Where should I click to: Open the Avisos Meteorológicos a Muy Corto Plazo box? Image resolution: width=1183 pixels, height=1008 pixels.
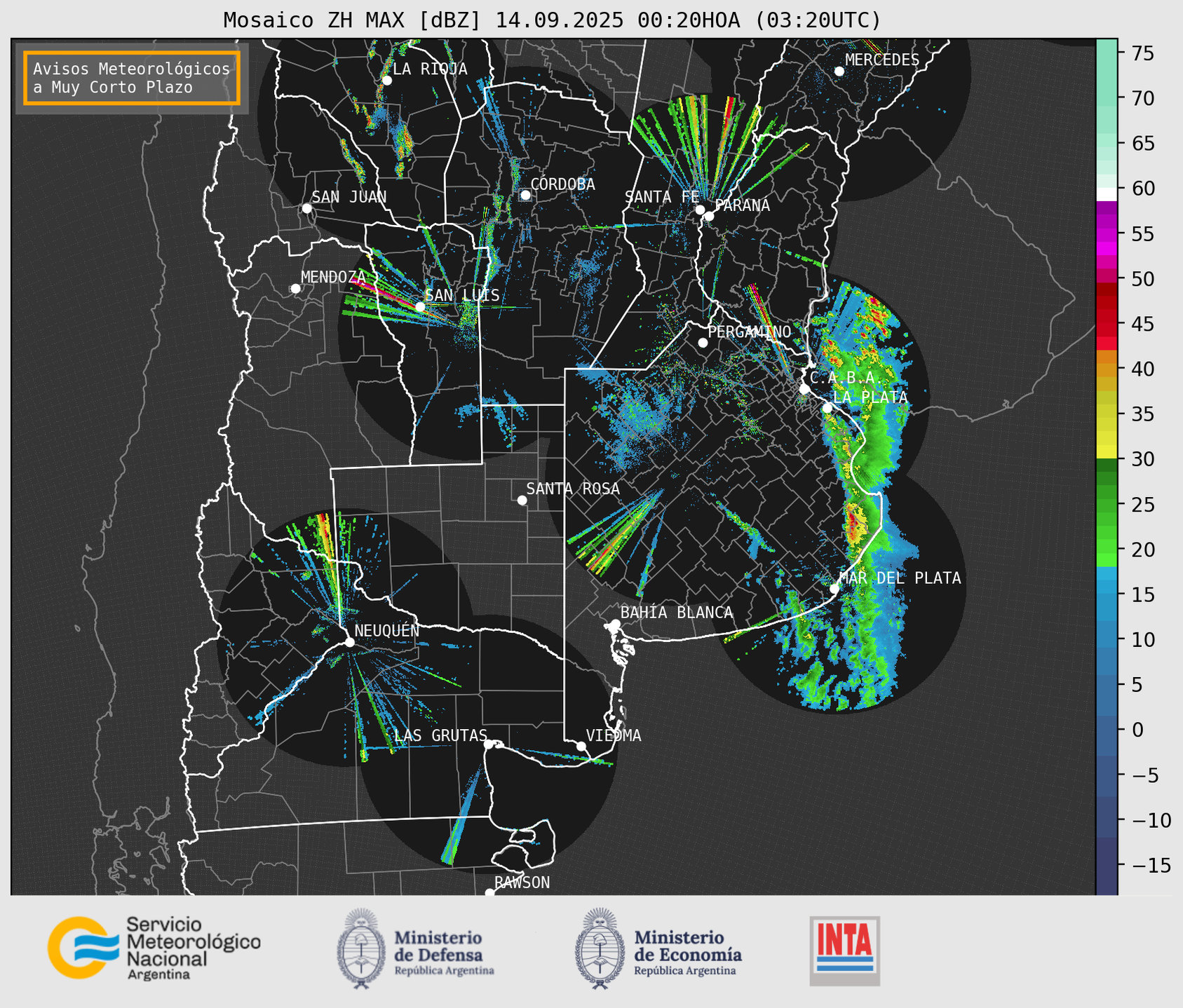point(132,78)
